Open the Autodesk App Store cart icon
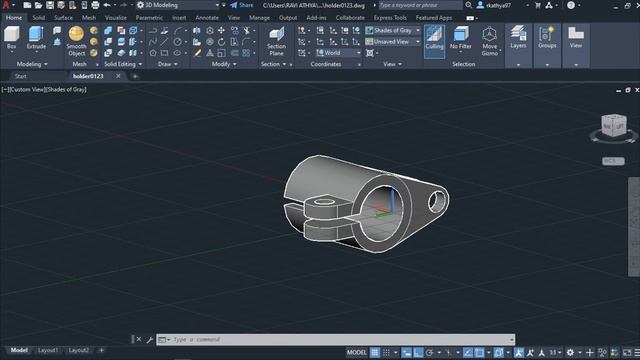The width and height of the screenshot is (640, 360). click(x=538, y=5)
